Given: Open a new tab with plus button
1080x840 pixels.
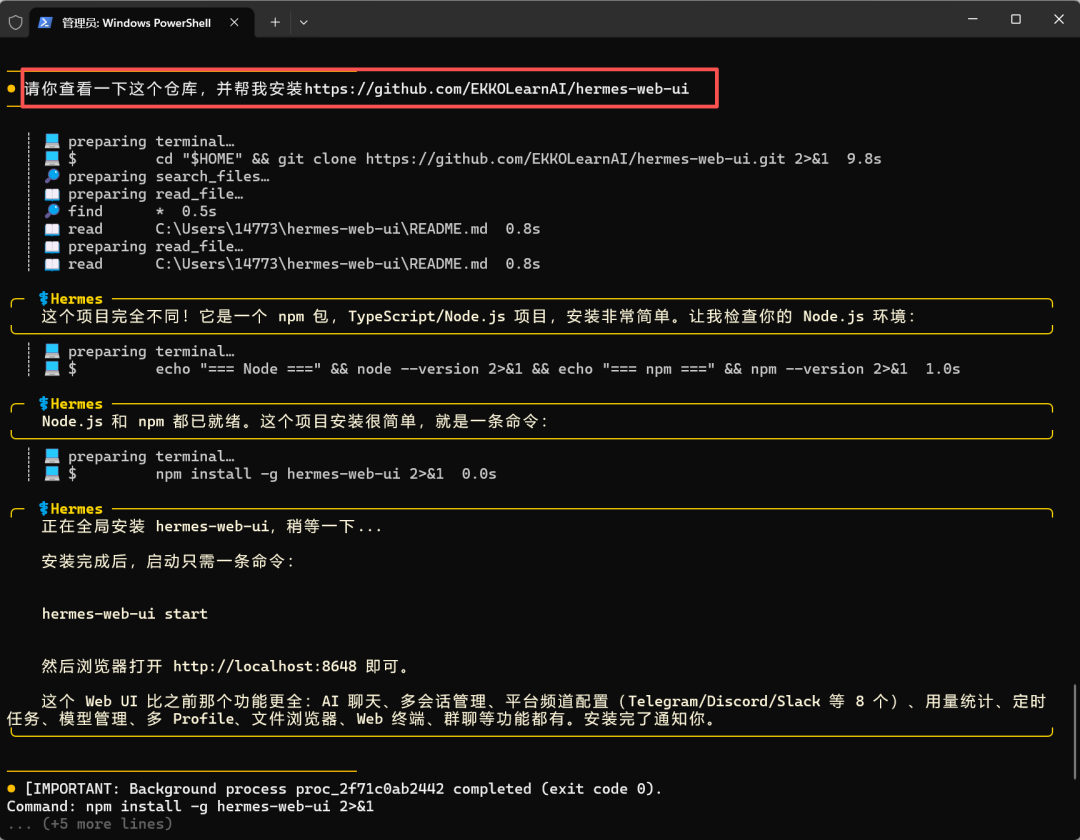Looking at the screenshot, I should pos(275,23).
